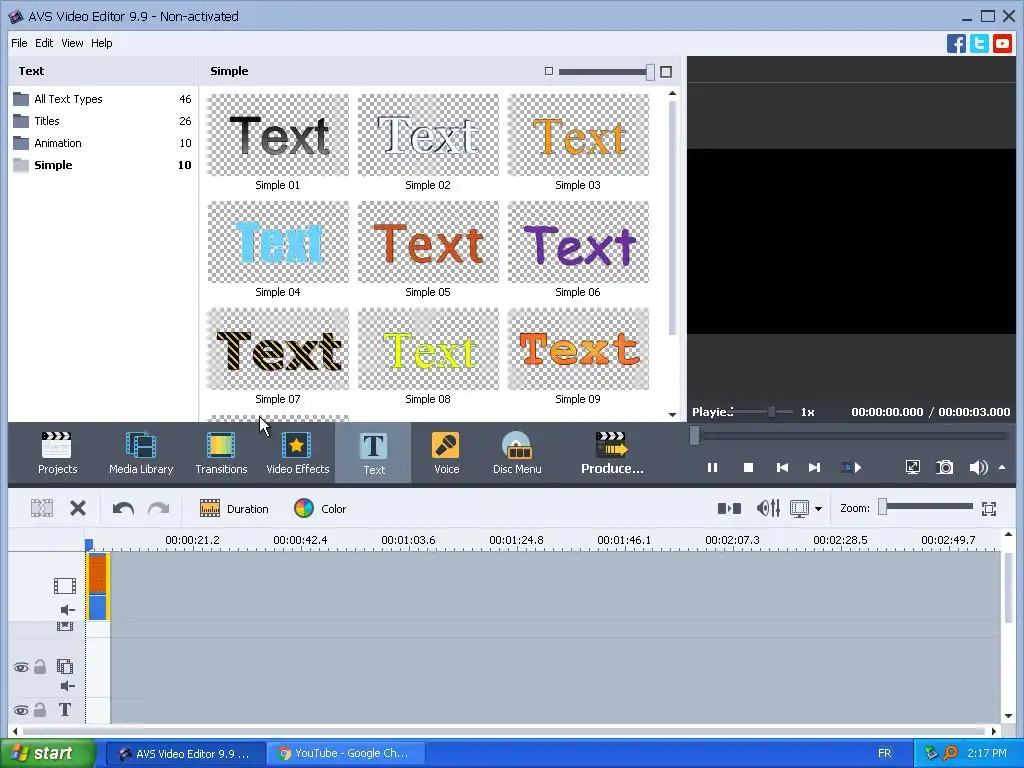Select the All Text Types folder
Image resolution: width=1024 pixels, height=768 pixels.
103,99
